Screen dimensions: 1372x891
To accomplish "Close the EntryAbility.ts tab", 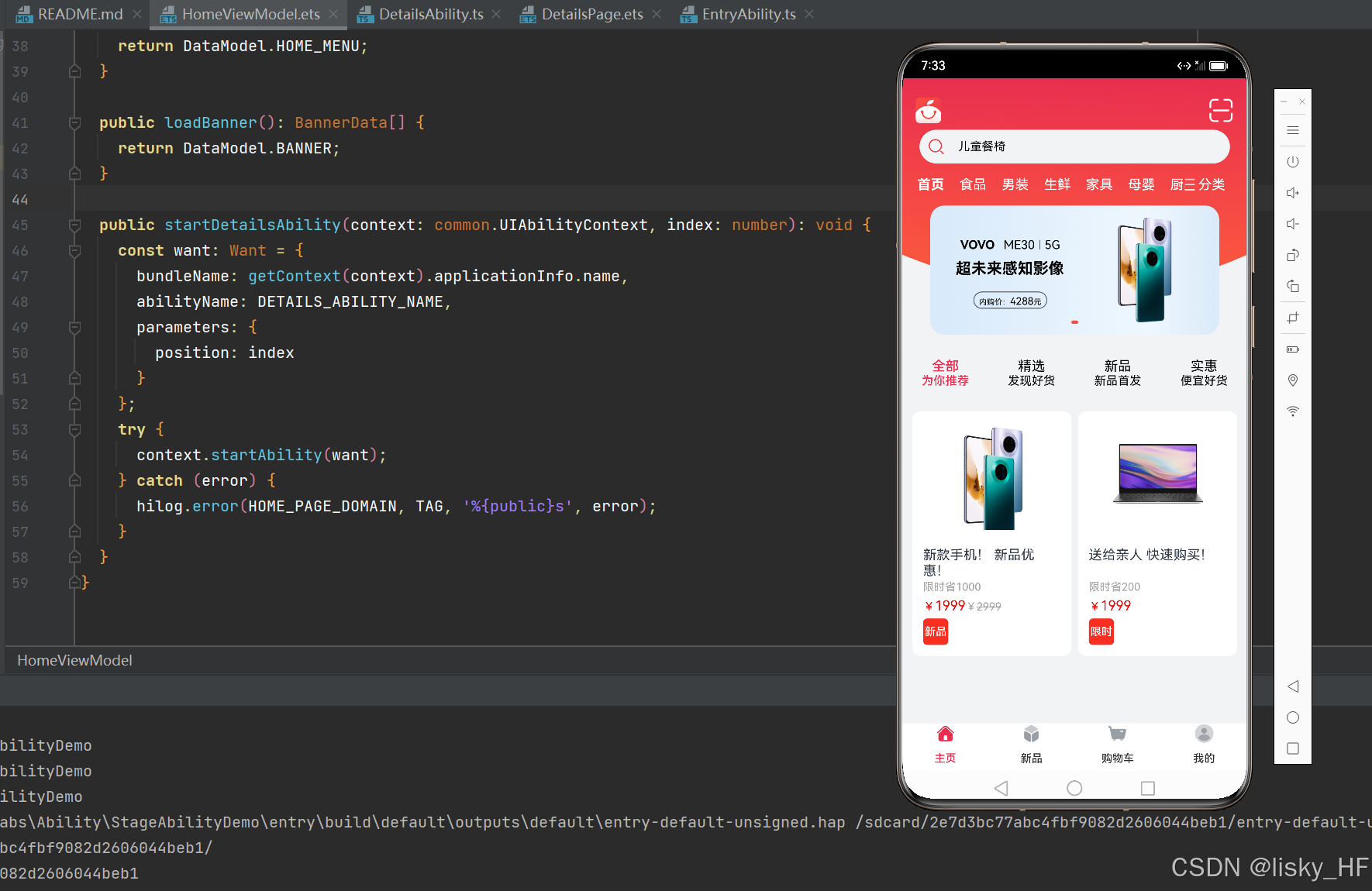I will [x=809, y=14].
